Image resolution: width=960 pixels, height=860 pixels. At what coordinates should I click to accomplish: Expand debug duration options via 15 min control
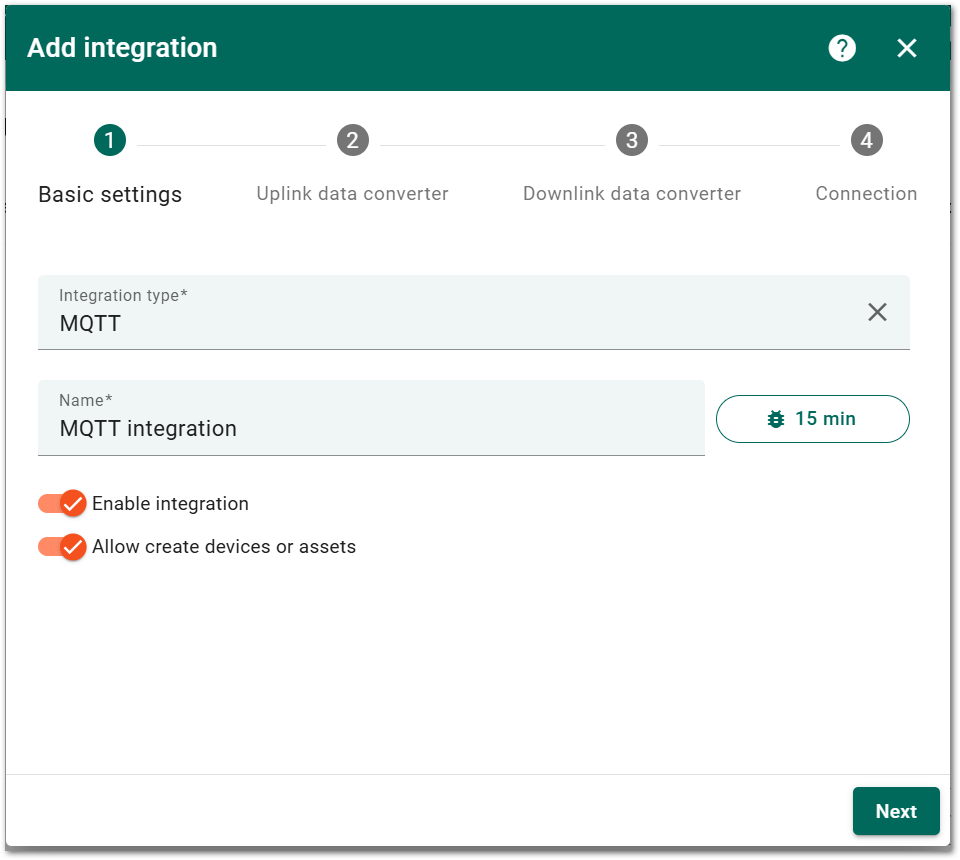(812, 419)
